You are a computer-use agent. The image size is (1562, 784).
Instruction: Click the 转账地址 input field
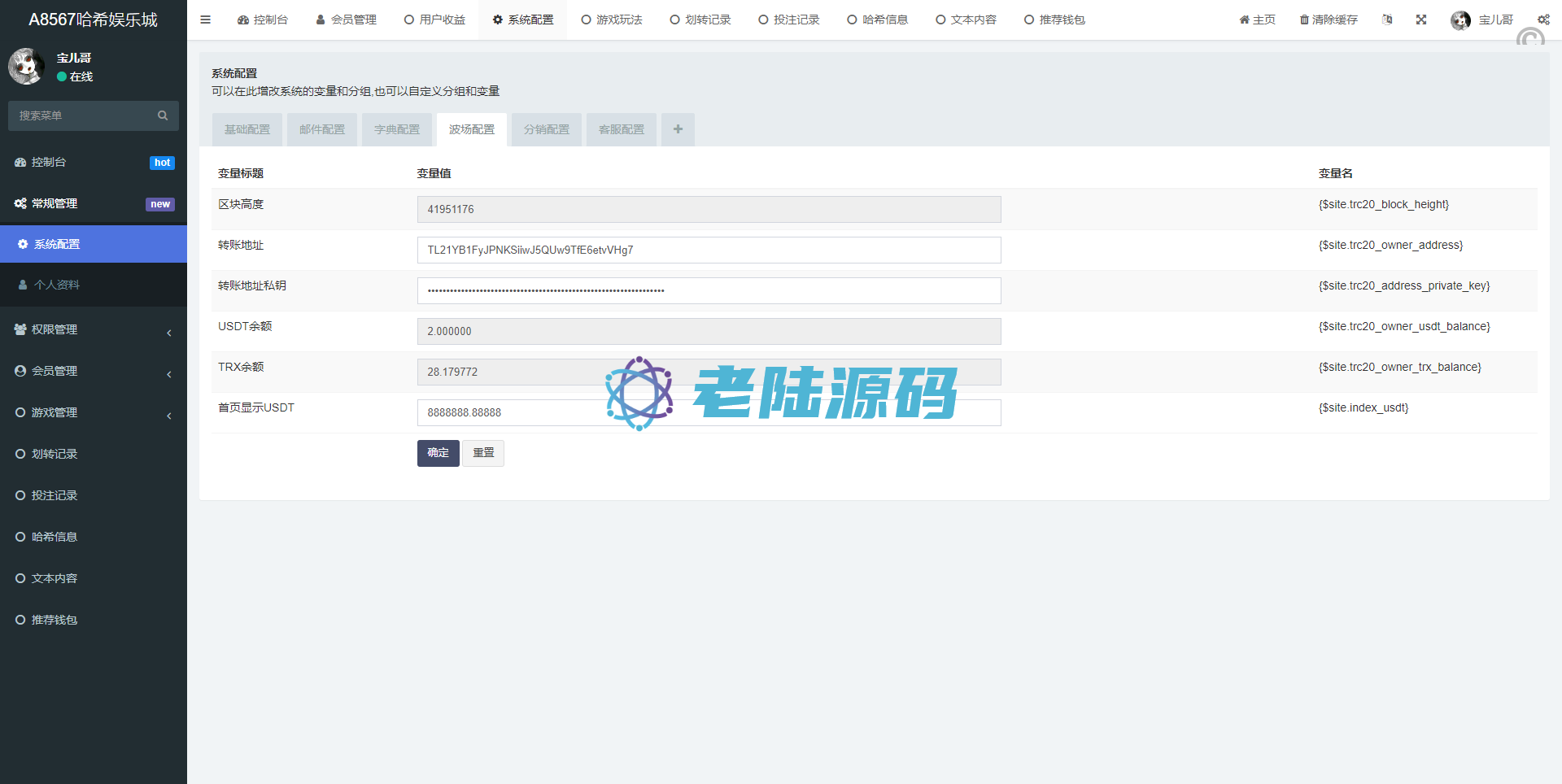(x=709, y=250)
